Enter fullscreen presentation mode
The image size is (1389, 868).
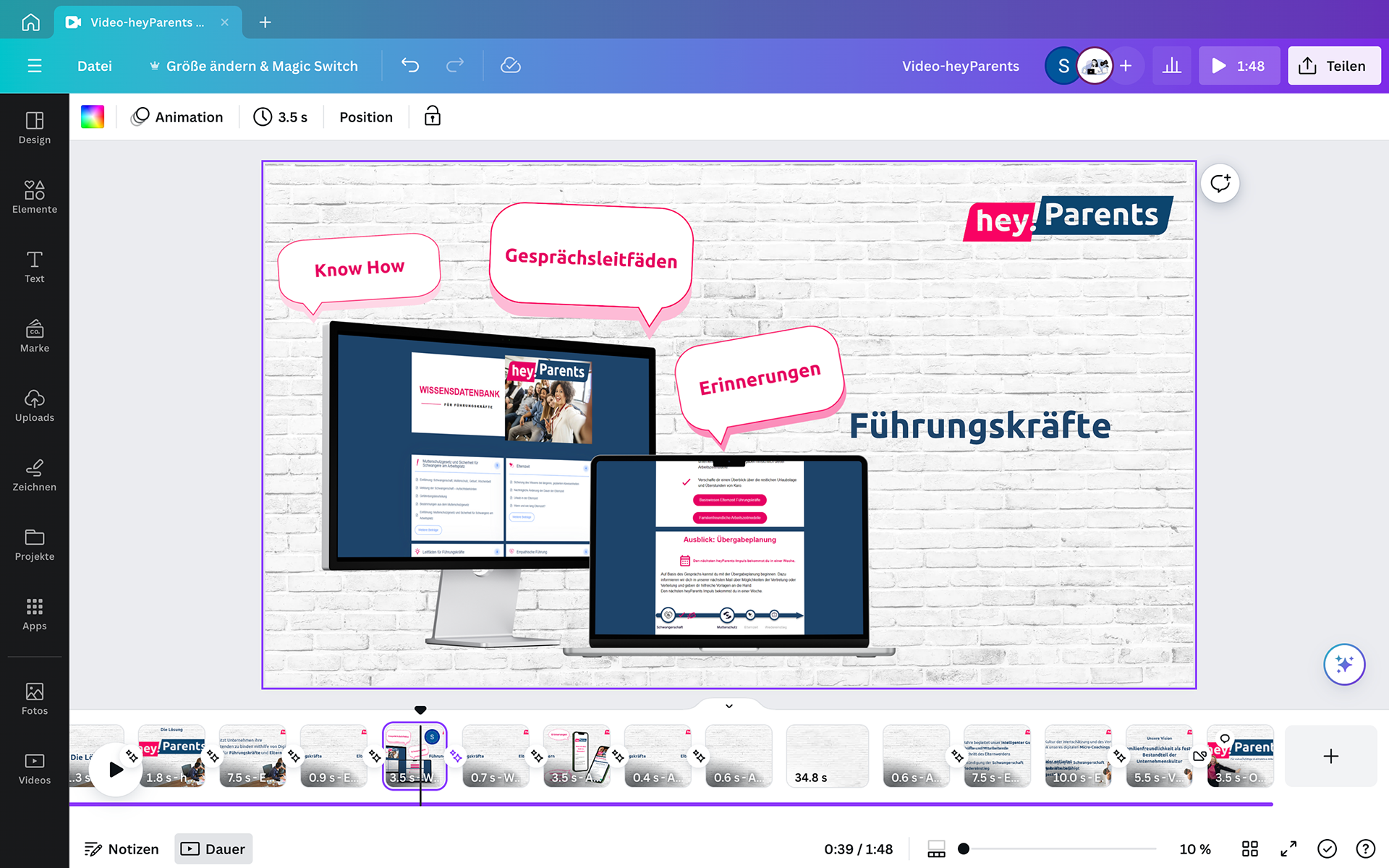tap(1288, 848)
